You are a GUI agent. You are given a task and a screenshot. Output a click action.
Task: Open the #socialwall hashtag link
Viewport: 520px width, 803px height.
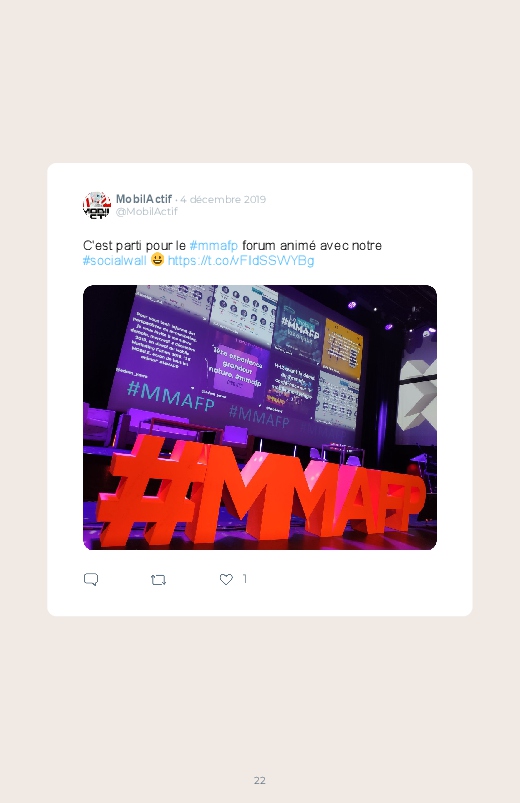click(x=115, y=260)
